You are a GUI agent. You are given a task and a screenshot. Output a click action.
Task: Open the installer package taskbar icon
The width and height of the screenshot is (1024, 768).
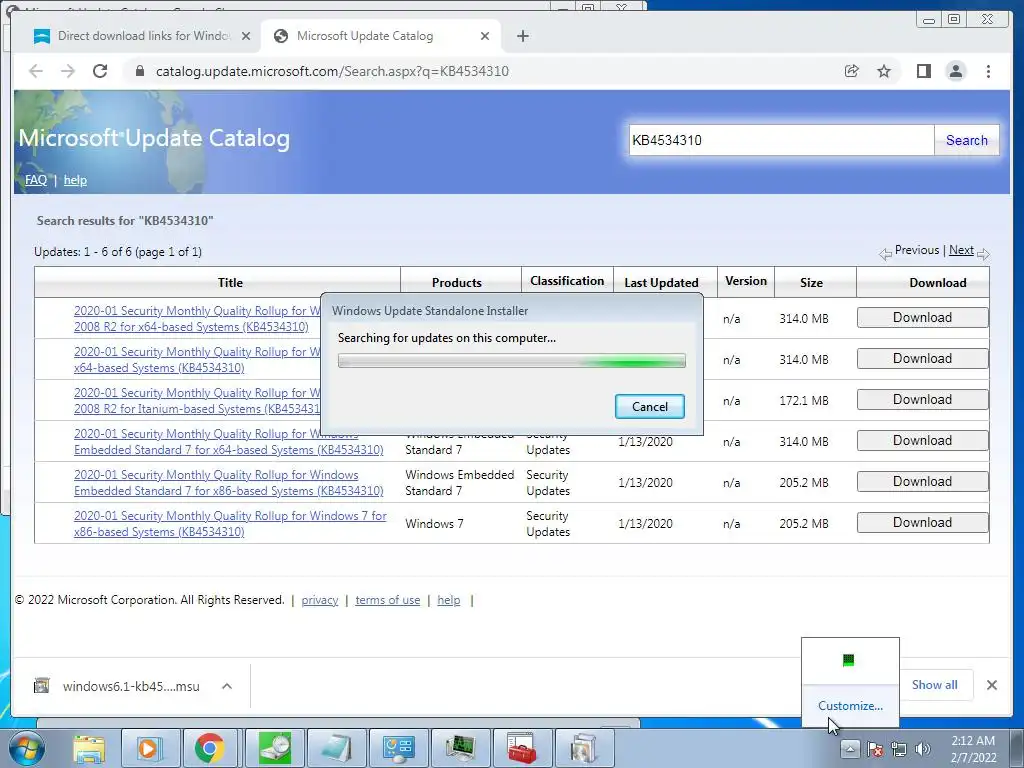(x=585, y=748)
